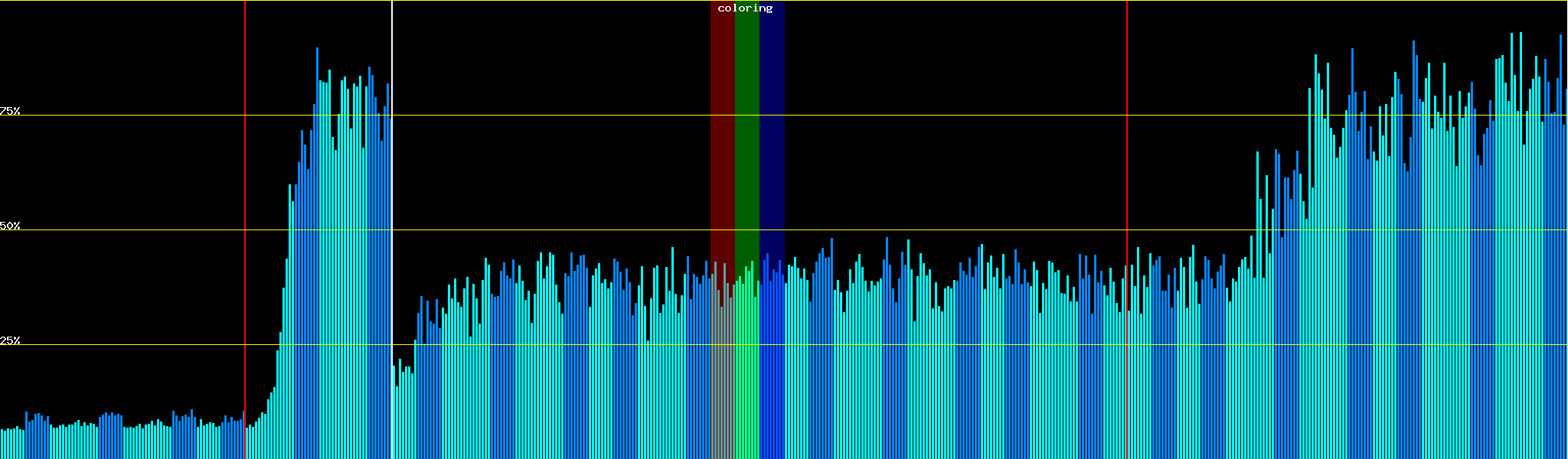Click the 50% axis label
1568x459 pixels.
[x=10, y=226]
